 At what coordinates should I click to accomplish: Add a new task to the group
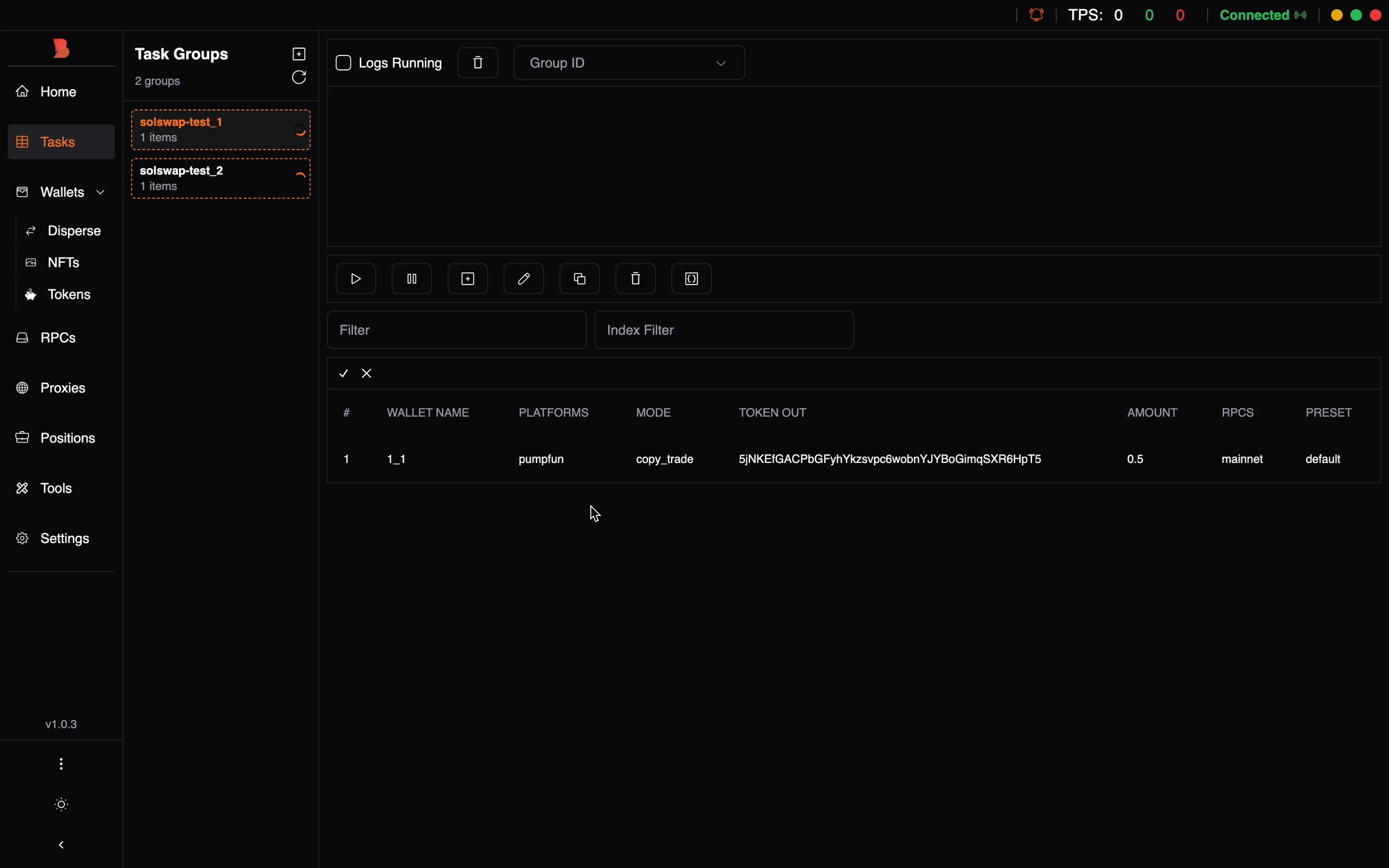[x=468, y=278]
